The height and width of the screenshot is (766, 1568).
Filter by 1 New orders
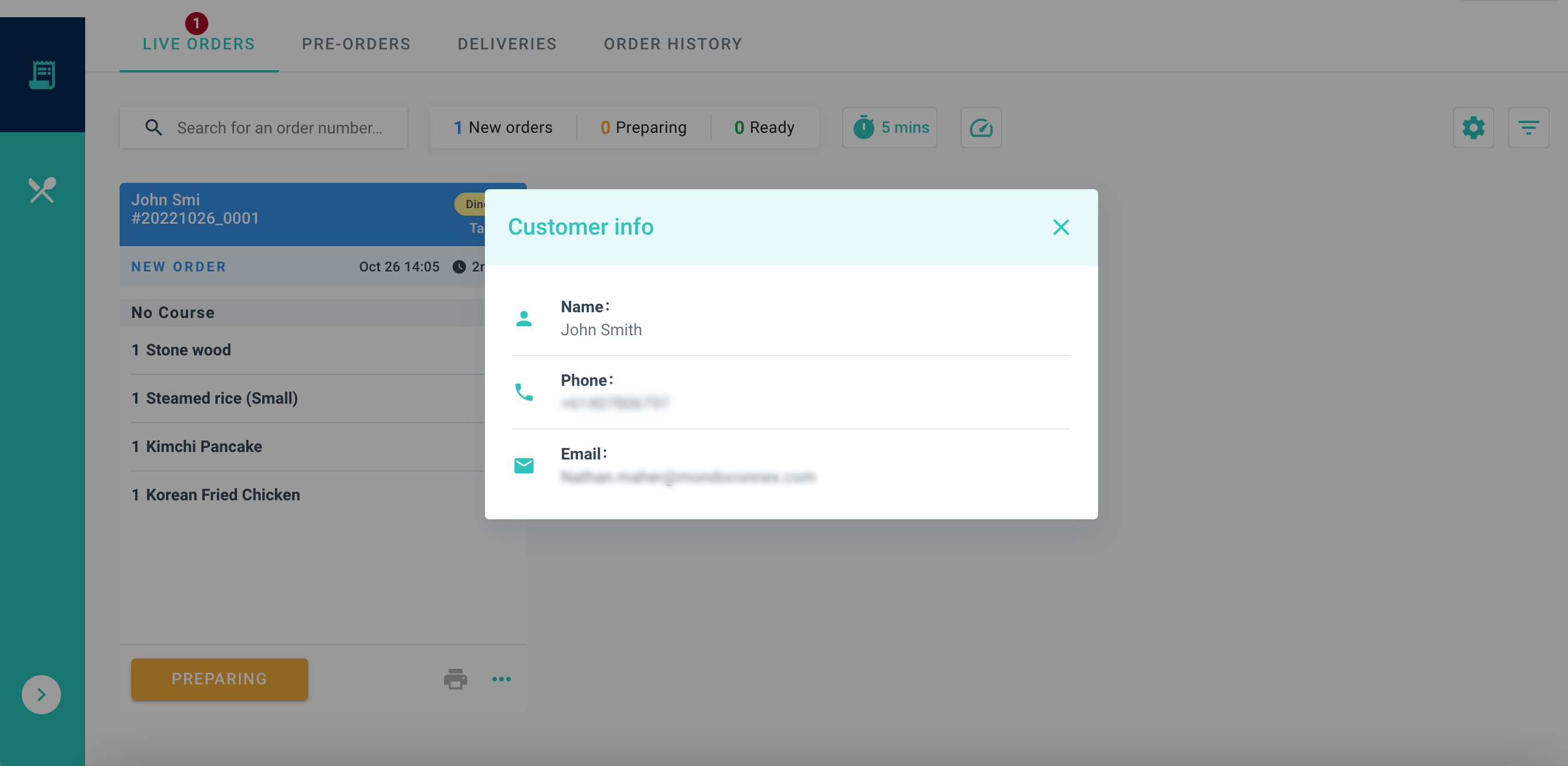click(x=503, y=127)
